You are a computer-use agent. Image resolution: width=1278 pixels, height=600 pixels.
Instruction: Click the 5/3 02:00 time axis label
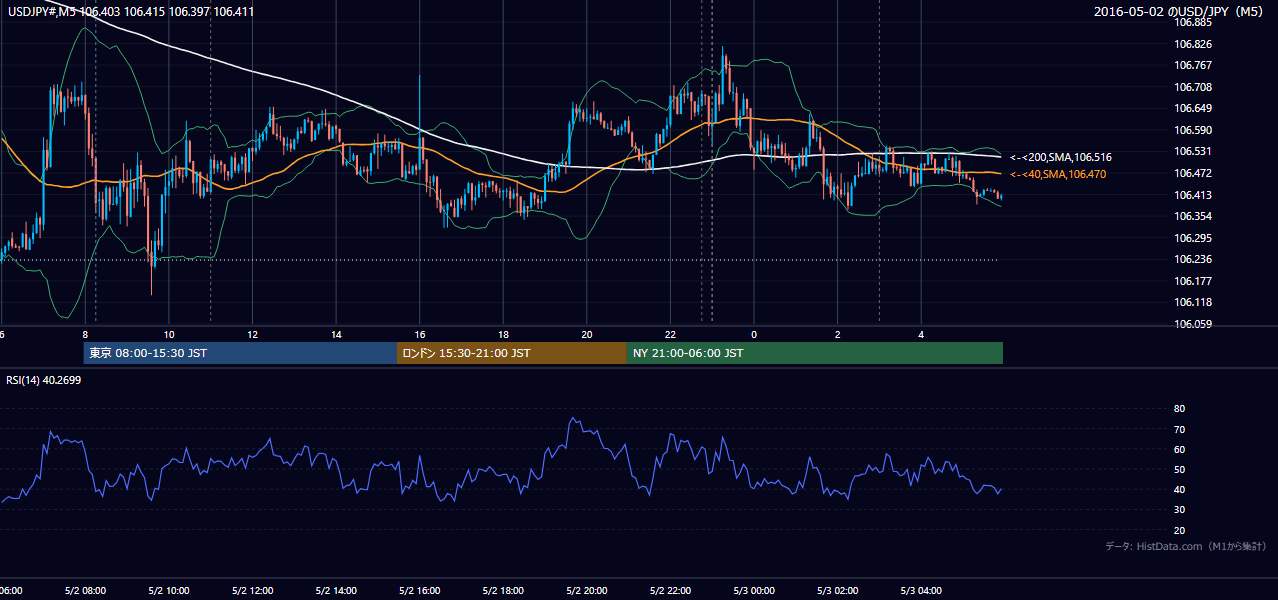[x=838, y=591]
